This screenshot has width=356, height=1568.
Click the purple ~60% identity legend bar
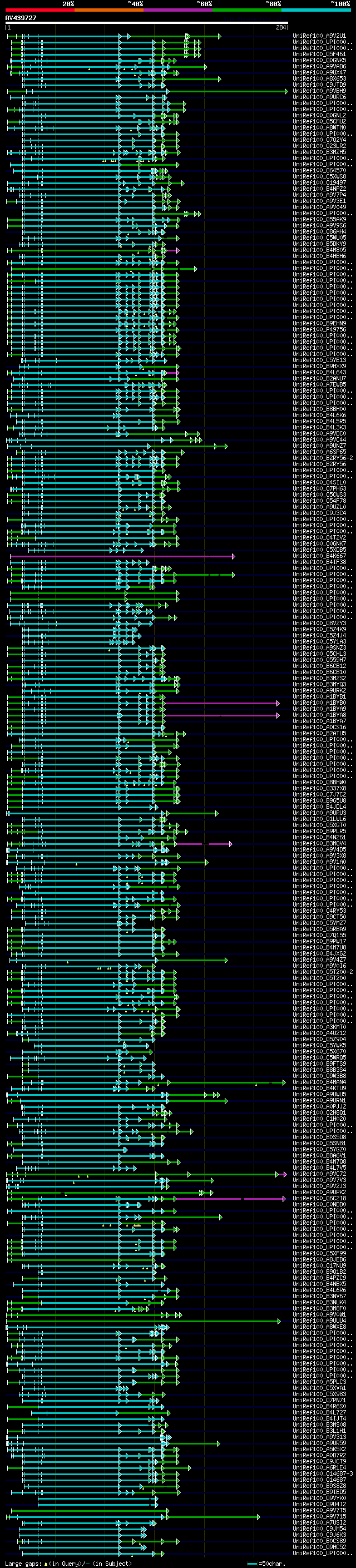[x=179, y=11]
